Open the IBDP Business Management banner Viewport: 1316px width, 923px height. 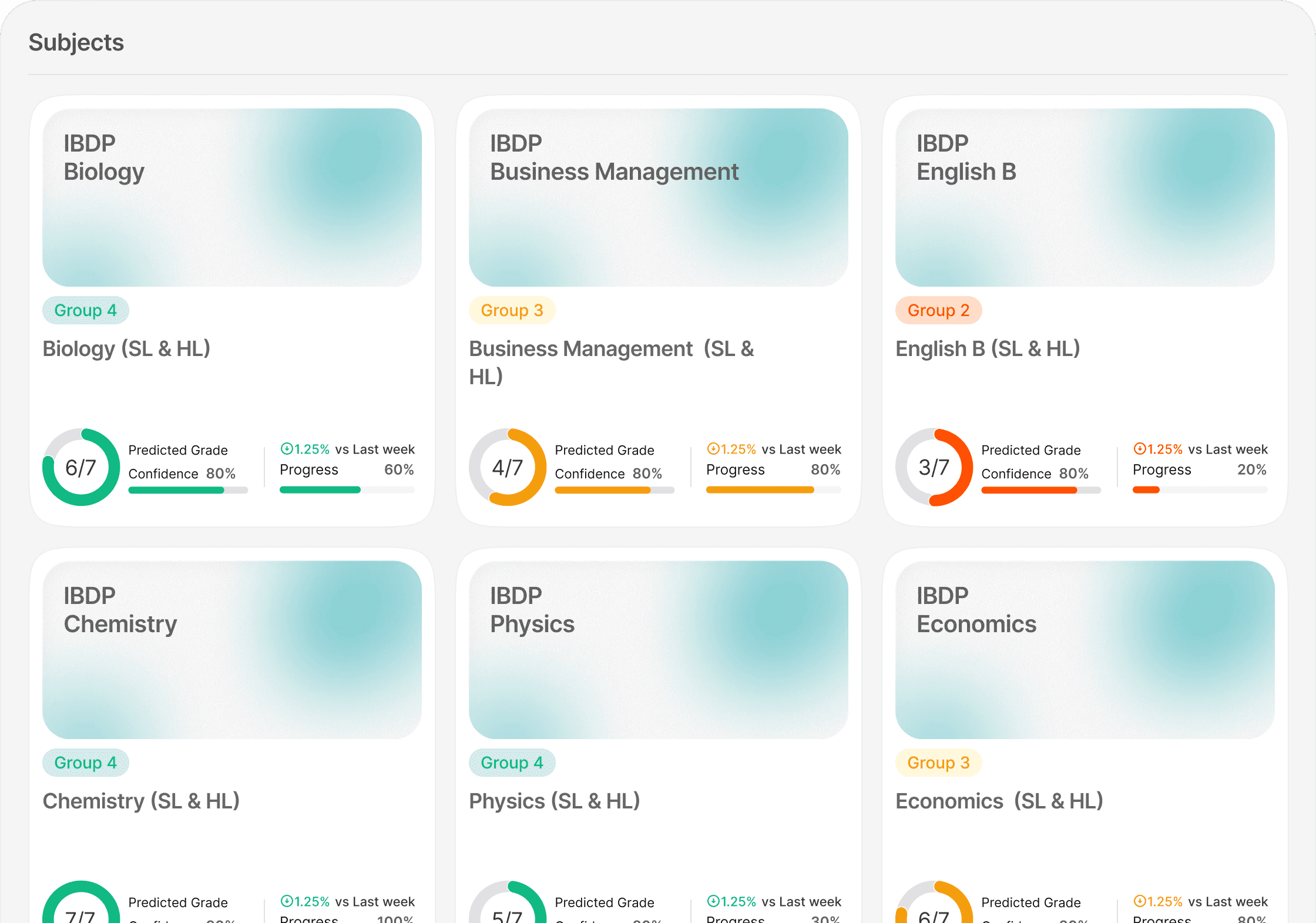click(x=659, y=197)
